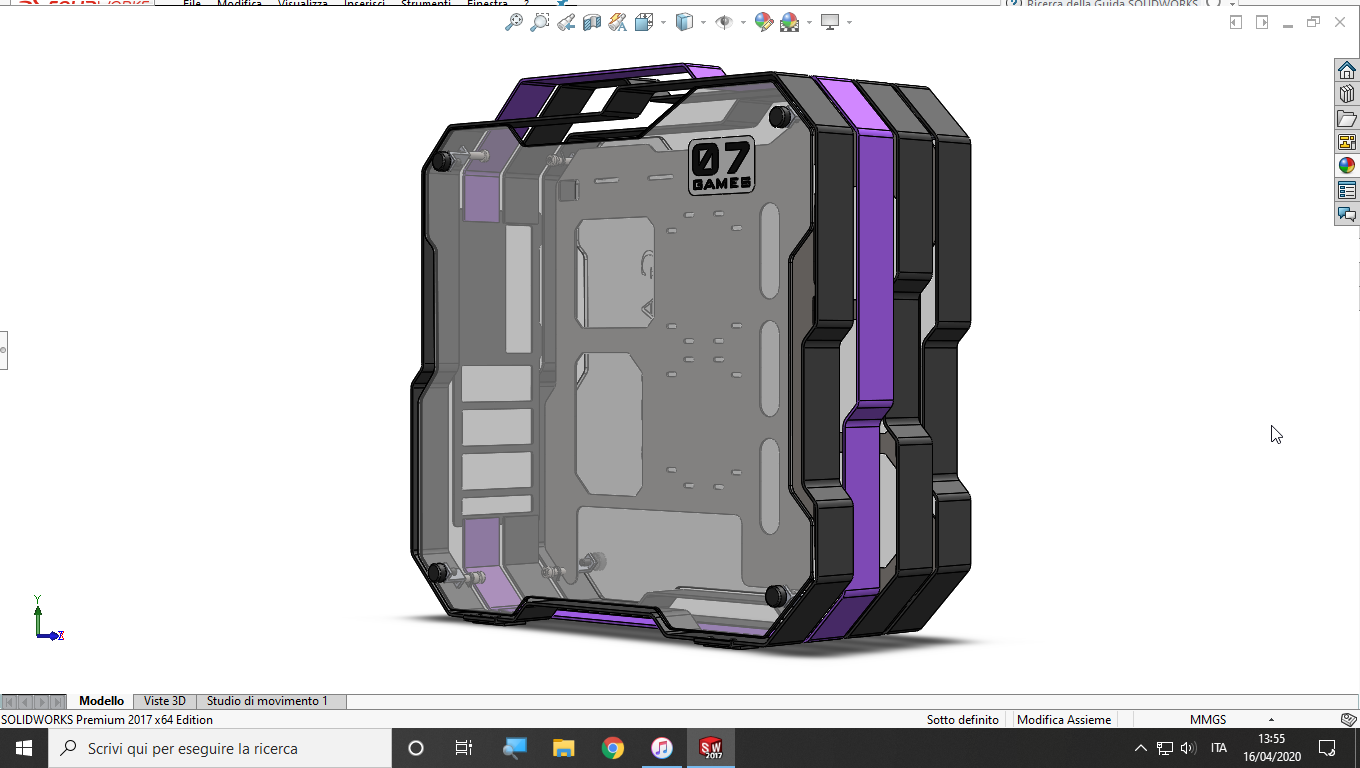The width and height of the screenshot is (1360, 768).
Task: Switch to the Viste 3D tab
Action: (x=165, y=701)
